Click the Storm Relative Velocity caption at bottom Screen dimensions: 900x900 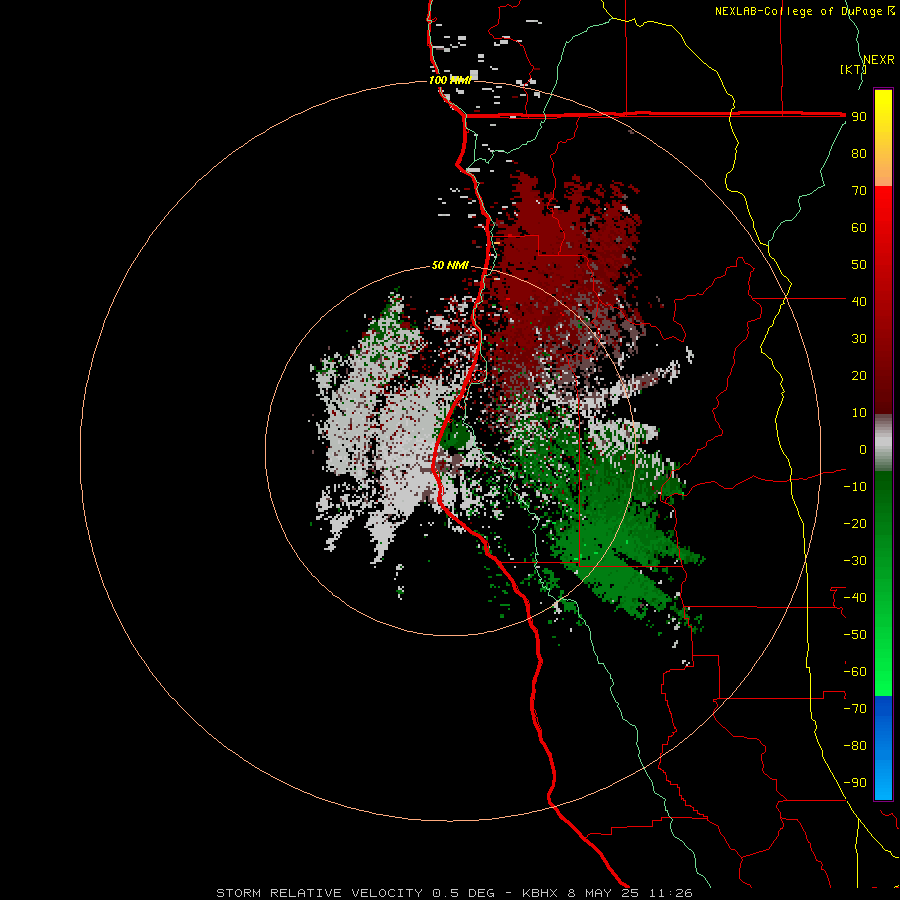pos(454,893)
